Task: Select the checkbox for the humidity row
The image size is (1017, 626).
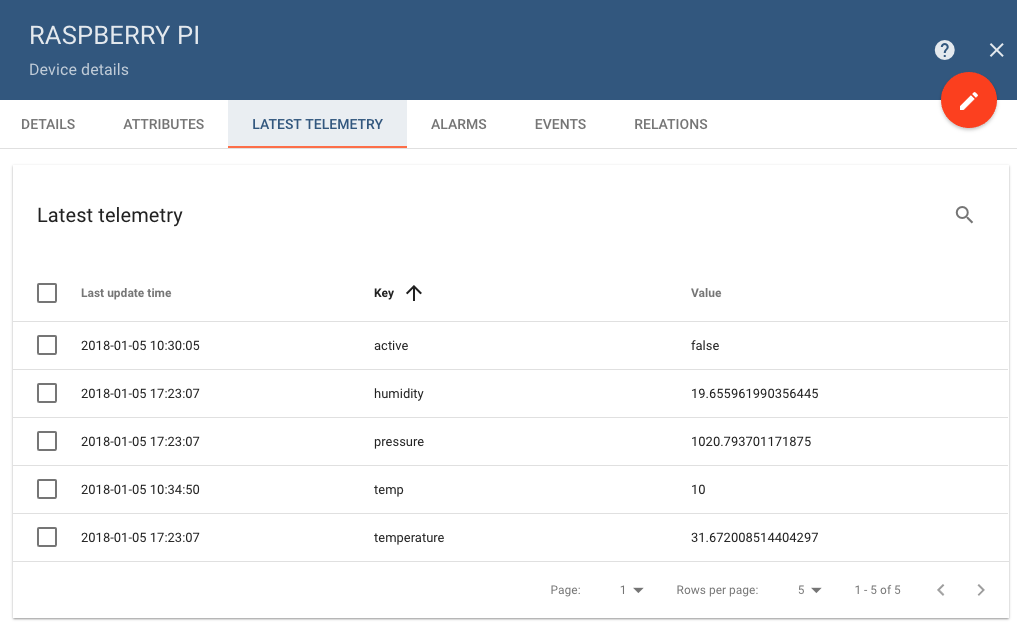Action: pos(46,392)
